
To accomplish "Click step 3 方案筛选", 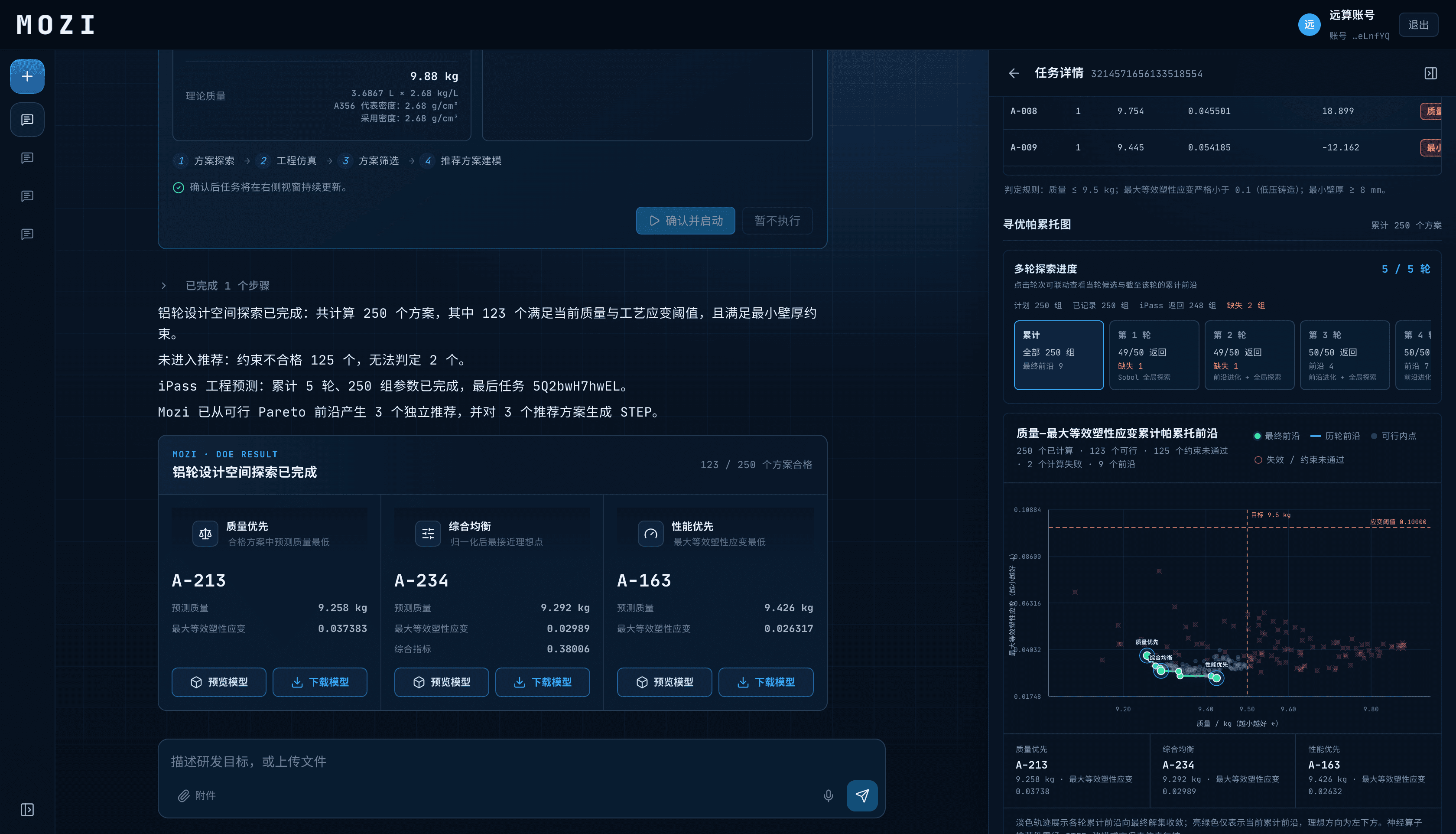I will [x=369, y=160].
